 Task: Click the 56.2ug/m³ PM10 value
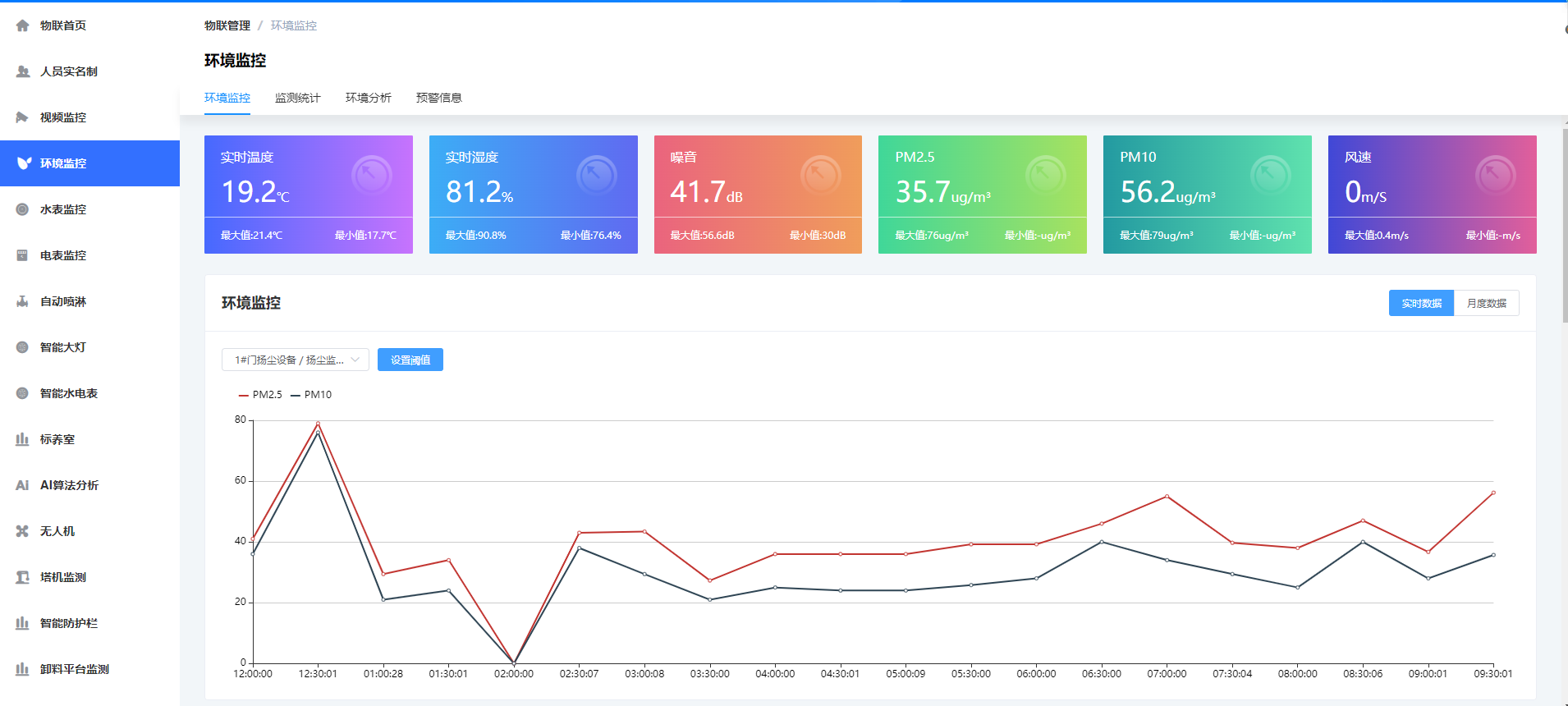click(x=1168, y=192)
